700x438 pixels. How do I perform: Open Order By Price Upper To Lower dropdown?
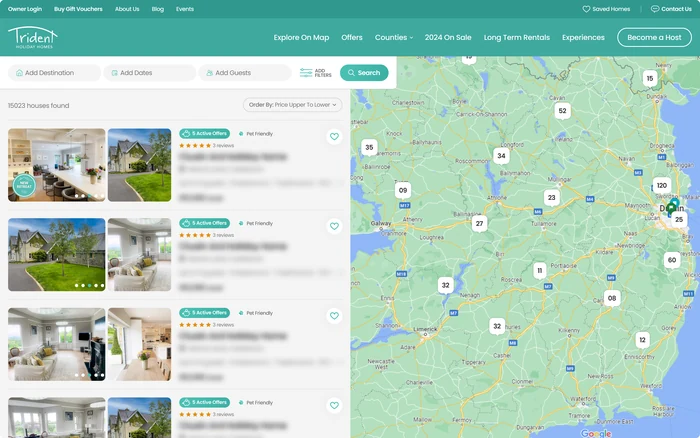292,105
